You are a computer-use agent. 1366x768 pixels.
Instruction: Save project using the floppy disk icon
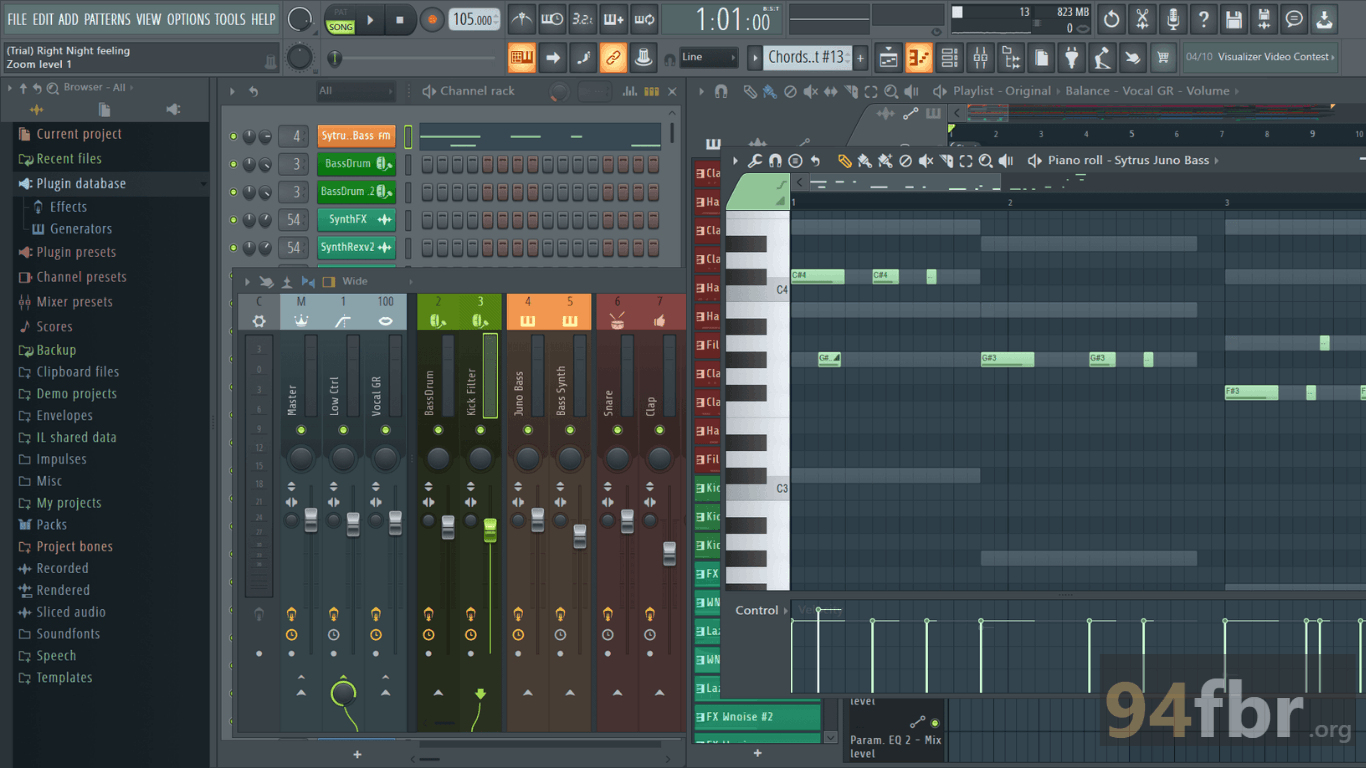1234,18
